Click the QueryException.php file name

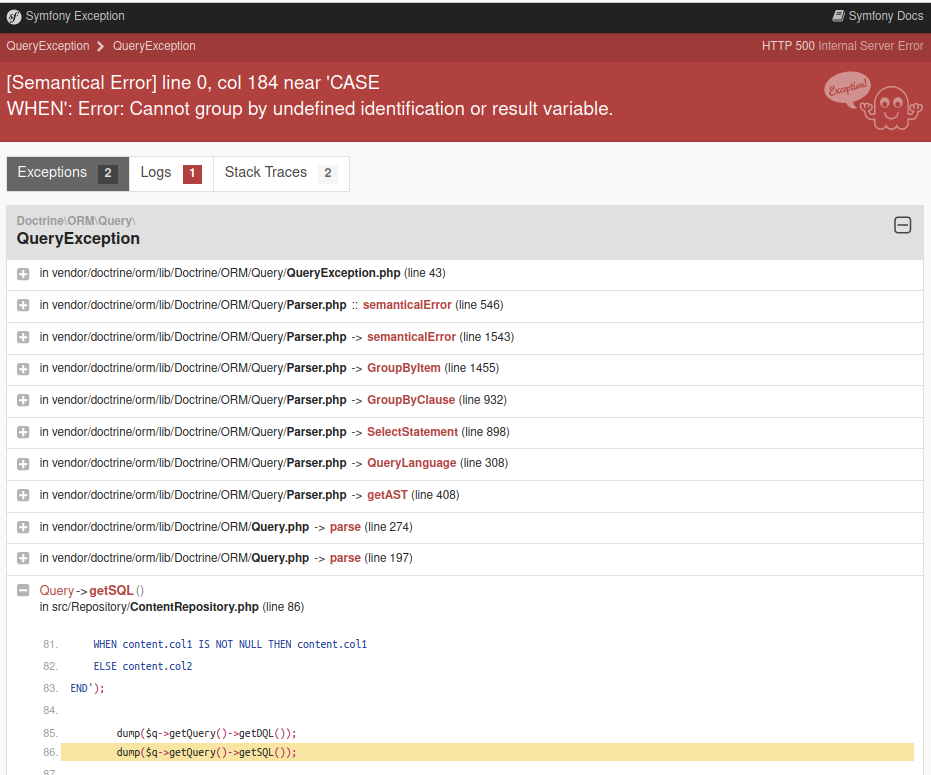[343, 273]
